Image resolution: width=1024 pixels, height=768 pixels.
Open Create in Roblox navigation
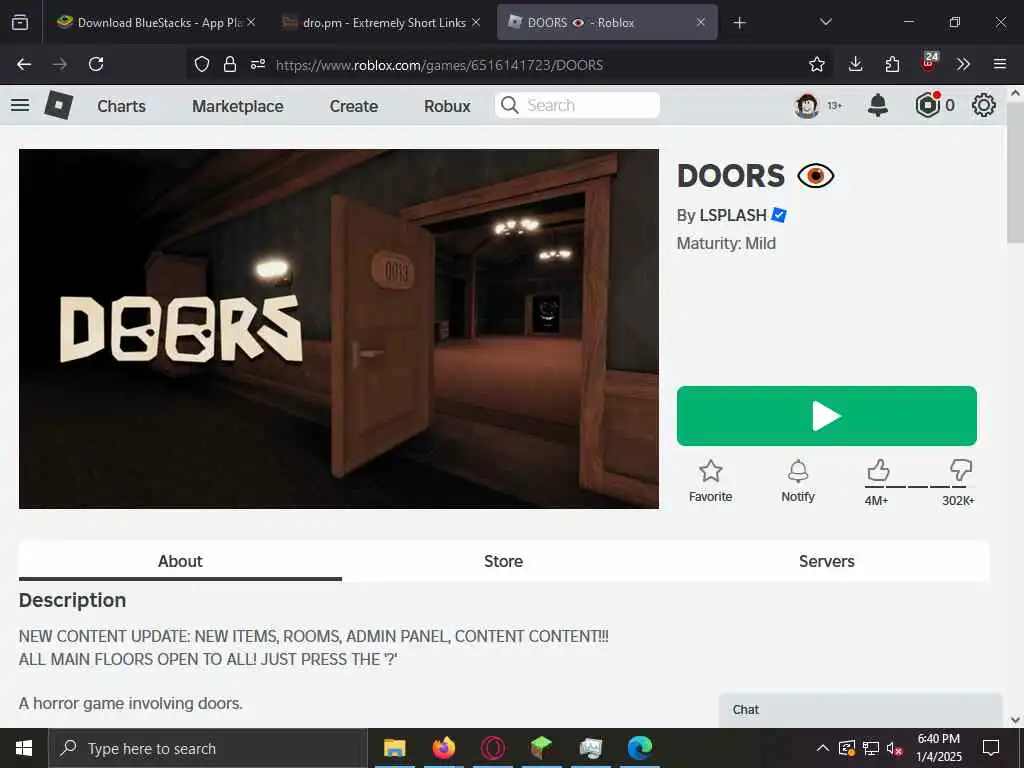coord(353,106)
